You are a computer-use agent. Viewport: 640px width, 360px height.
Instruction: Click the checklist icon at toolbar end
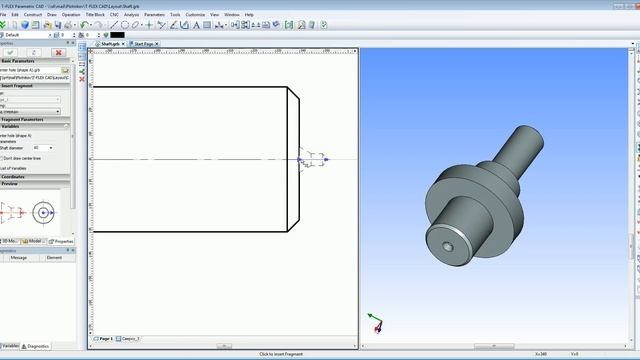tap(324, 25)
